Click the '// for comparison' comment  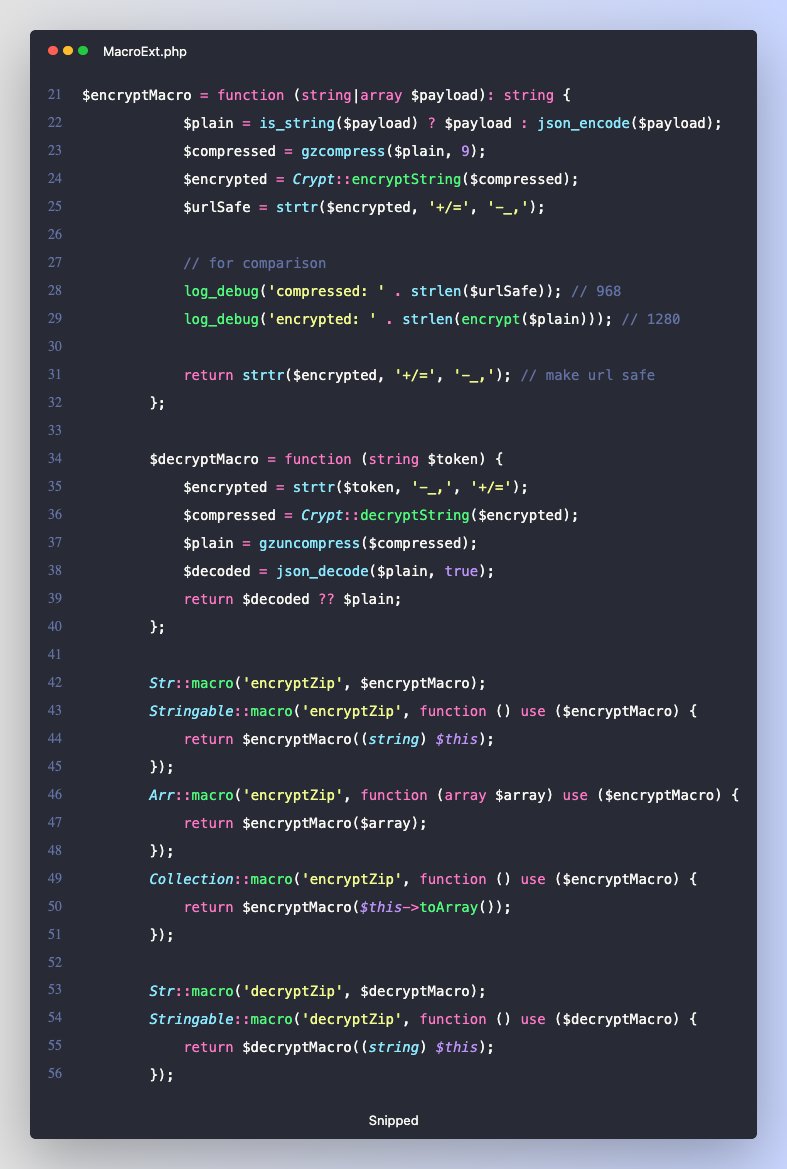click(254, 263)
